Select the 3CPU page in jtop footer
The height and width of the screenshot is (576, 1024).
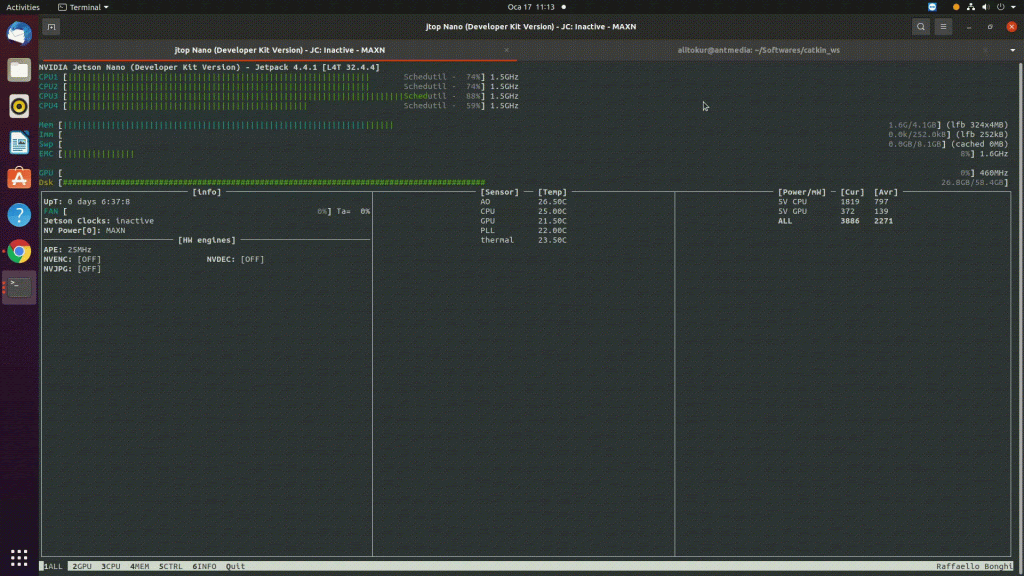(x=110, y=566)
